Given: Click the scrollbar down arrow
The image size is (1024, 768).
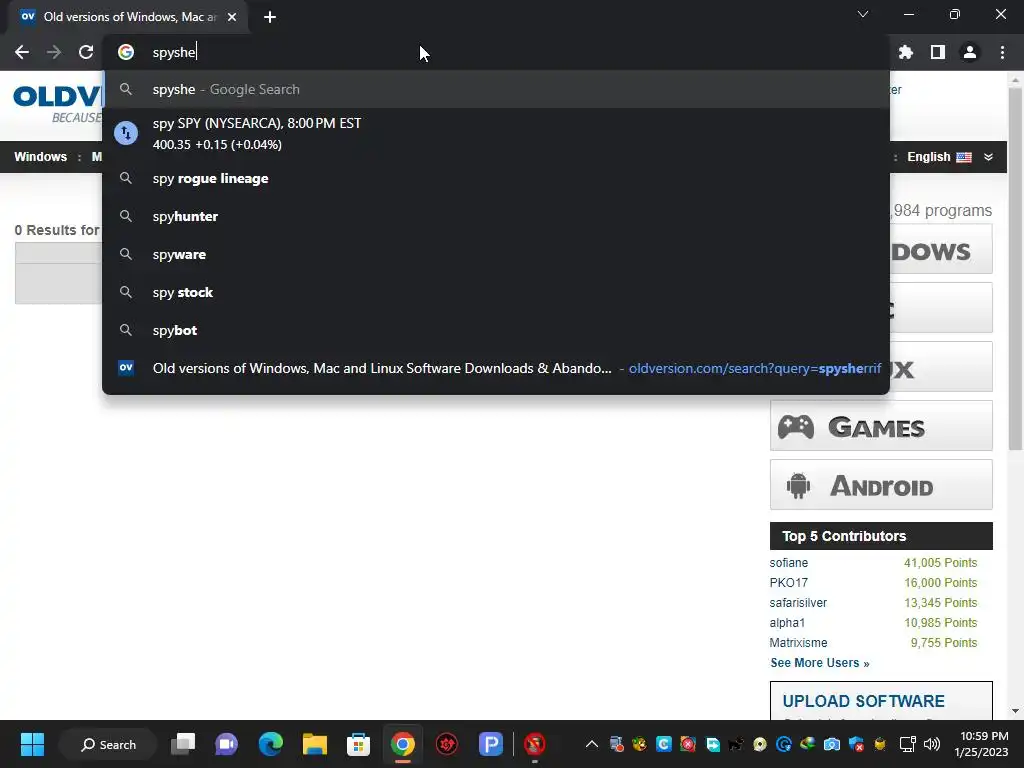Looking at the screenshot, I should tap(1015, 711).
